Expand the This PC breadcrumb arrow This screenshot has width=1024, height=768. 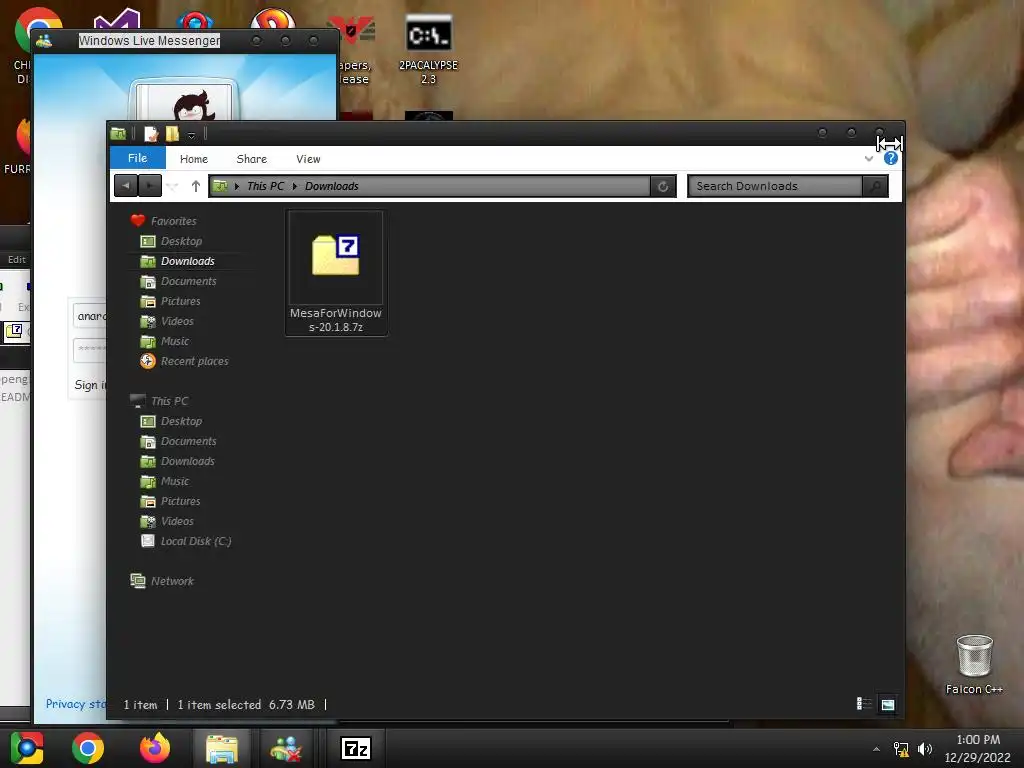click(295, 186)
